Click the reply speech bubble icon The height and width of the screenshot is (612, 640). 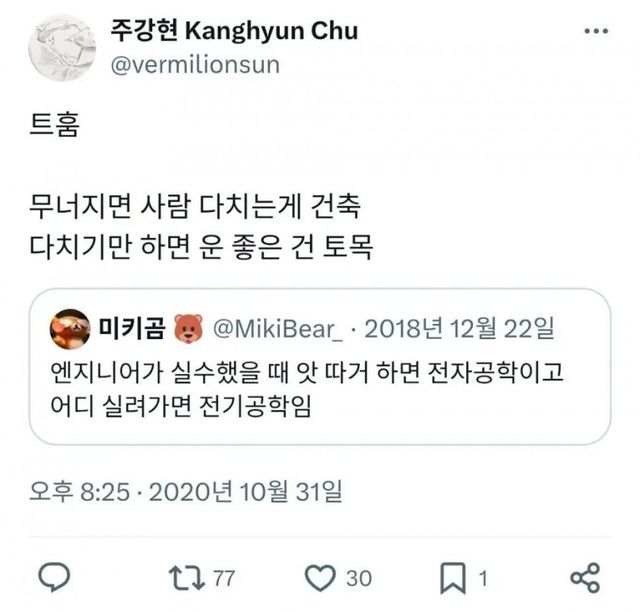point(54,577)
